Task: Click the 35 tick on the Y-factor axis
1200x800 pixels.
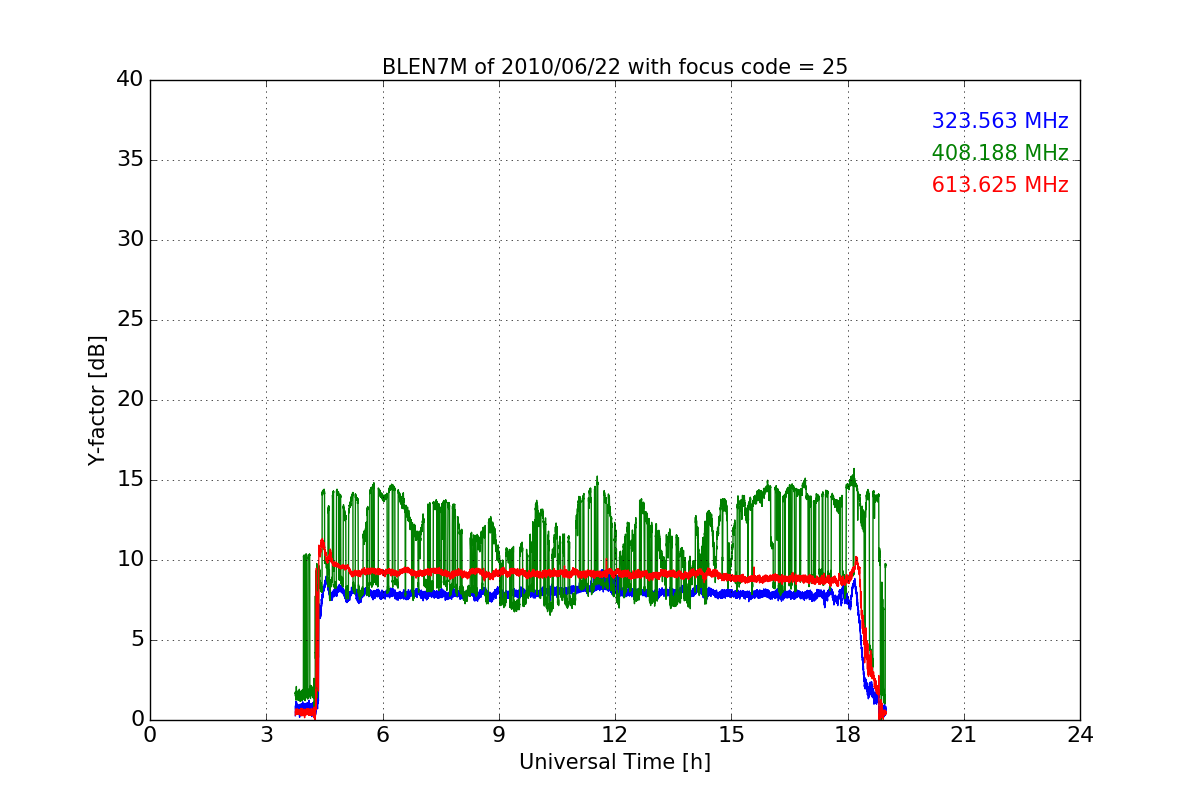Action: (130, 160)
